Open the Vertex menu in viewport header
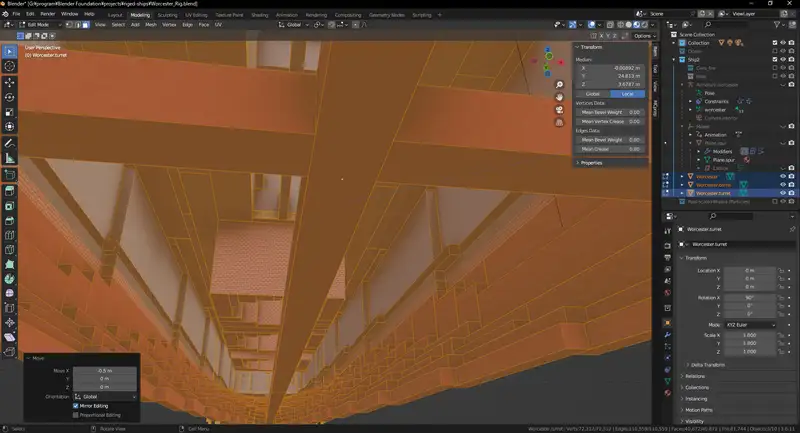 coord(169,24)
